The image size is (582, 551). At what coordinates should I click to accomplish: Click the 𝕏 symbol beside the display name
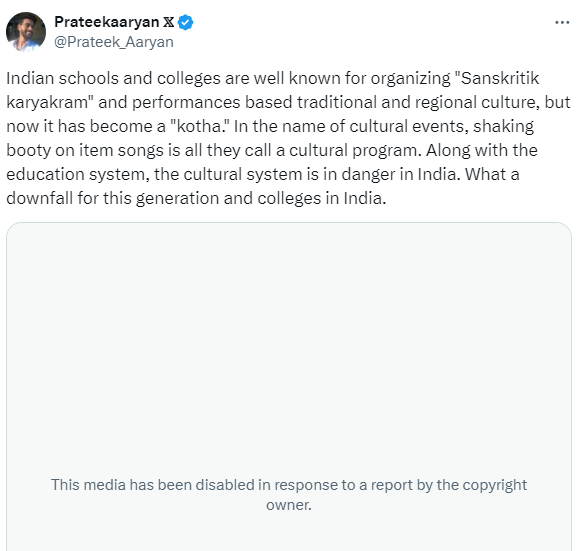[169, 22]
